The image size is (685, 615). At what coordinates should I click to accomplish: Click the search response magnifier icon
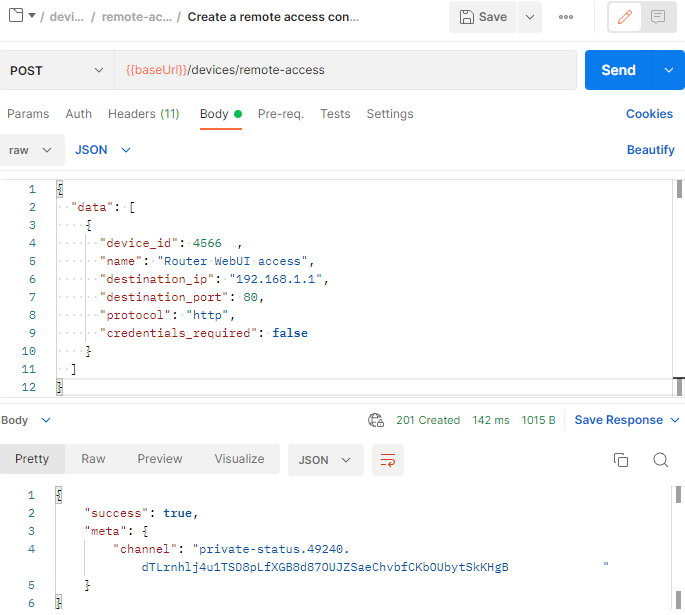point(660,460)
